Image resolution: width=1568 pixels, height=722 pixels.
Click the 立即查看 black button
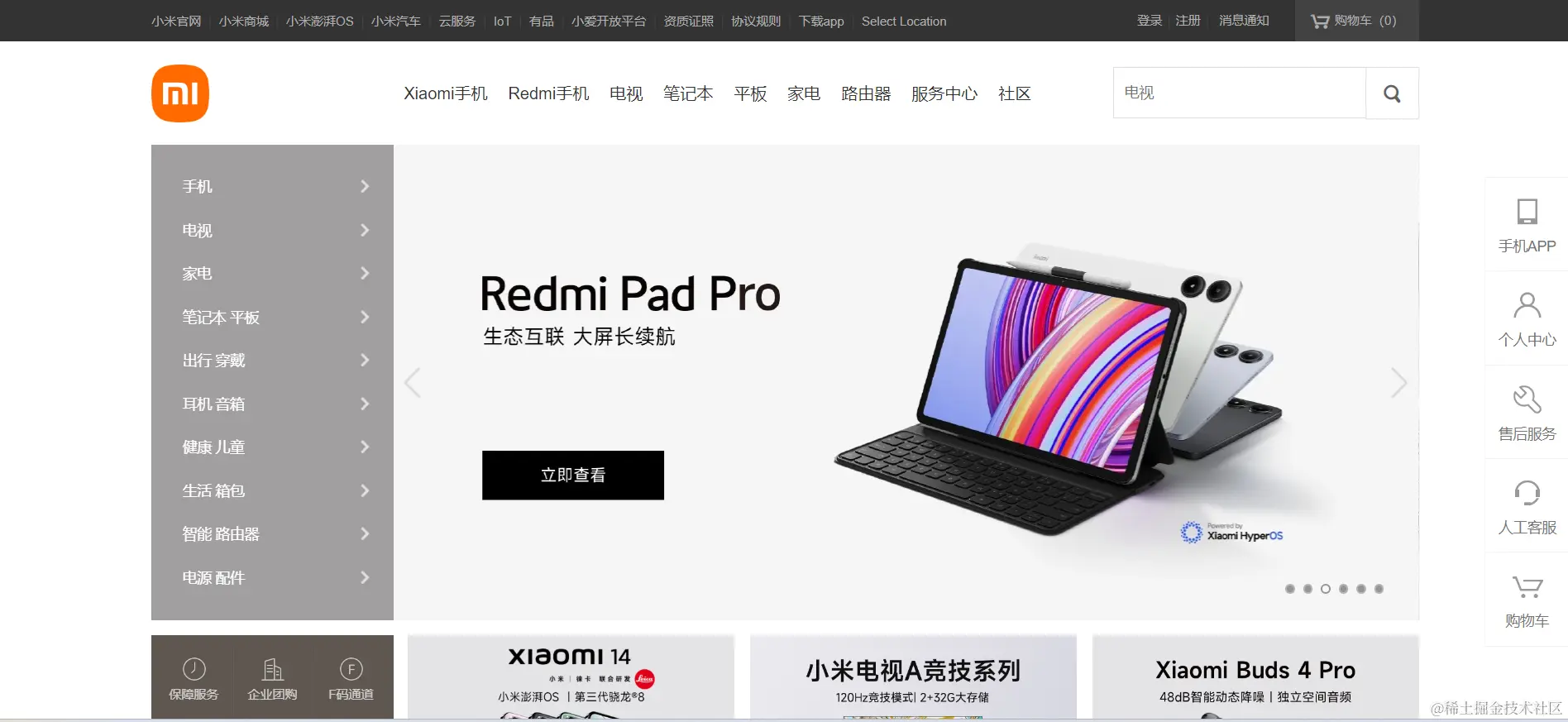[x=573, y=475]
